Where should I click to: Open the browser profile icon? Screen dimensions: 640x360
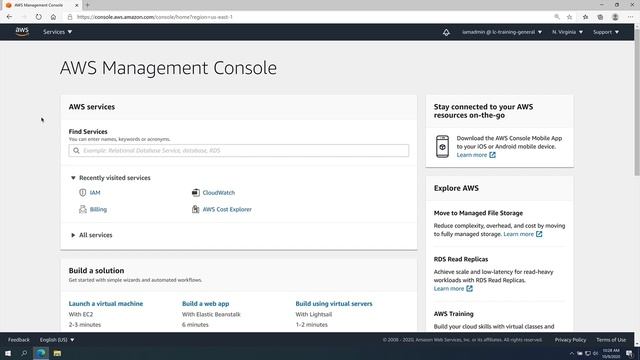(615, 17)
